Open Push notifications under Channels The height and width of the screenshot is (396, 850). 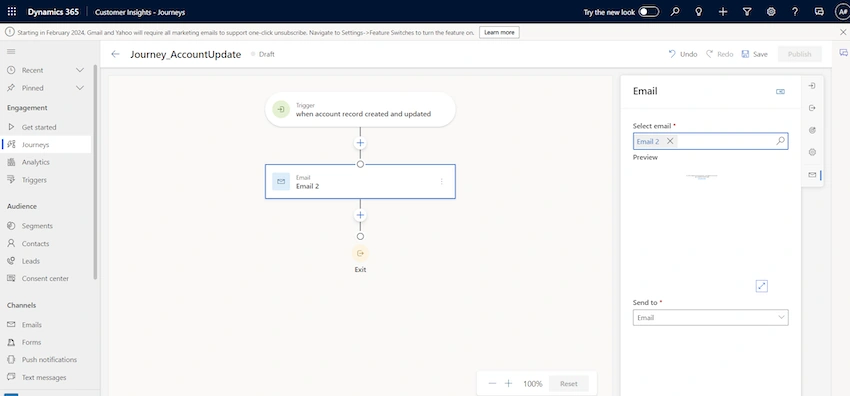point(46,360)
